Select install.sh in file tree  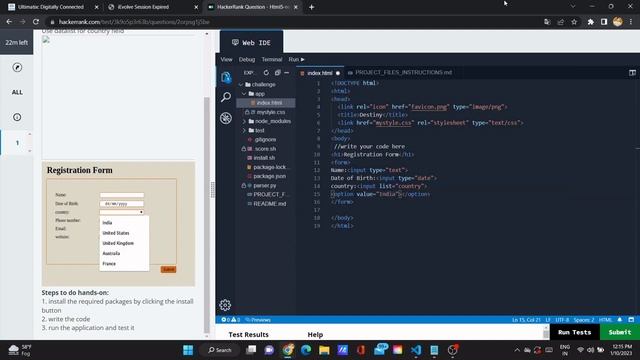point(264,158)
